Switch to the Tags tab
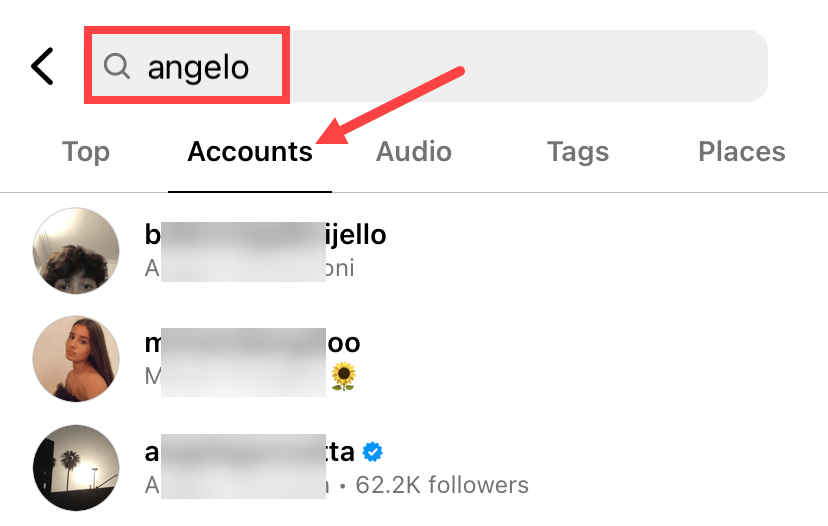The width and height of the screenshot is (828, 526). click(578, 152)
